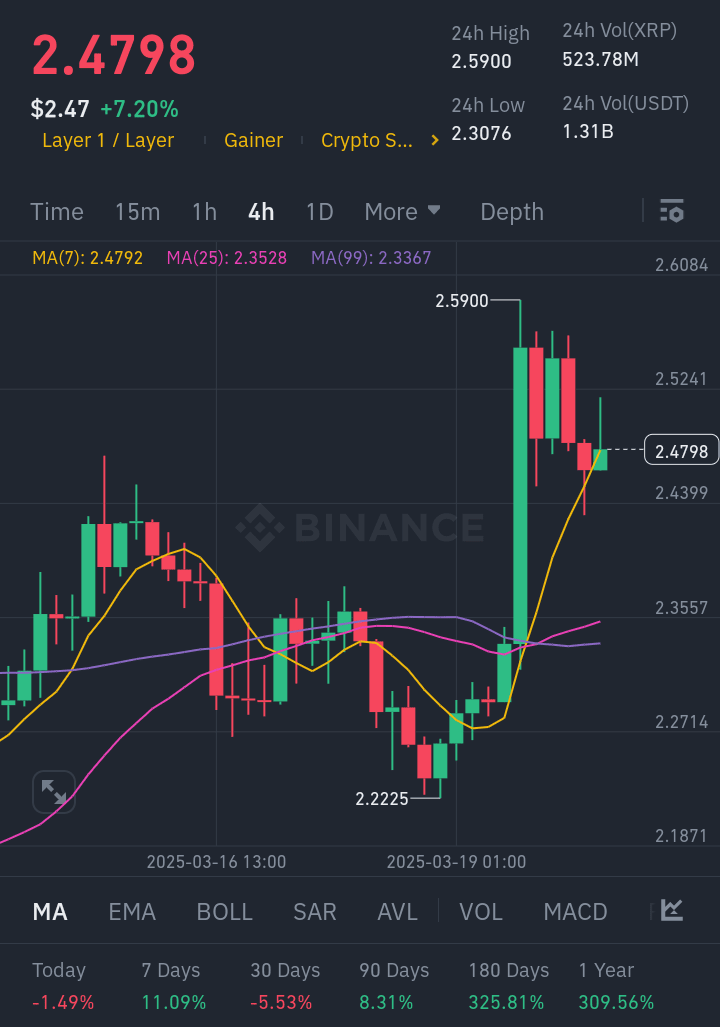Viewport: 720px width, 1027px height.
Task: Open the Depth chart tab
Action: pyautogui.click(x=512, y=212)
